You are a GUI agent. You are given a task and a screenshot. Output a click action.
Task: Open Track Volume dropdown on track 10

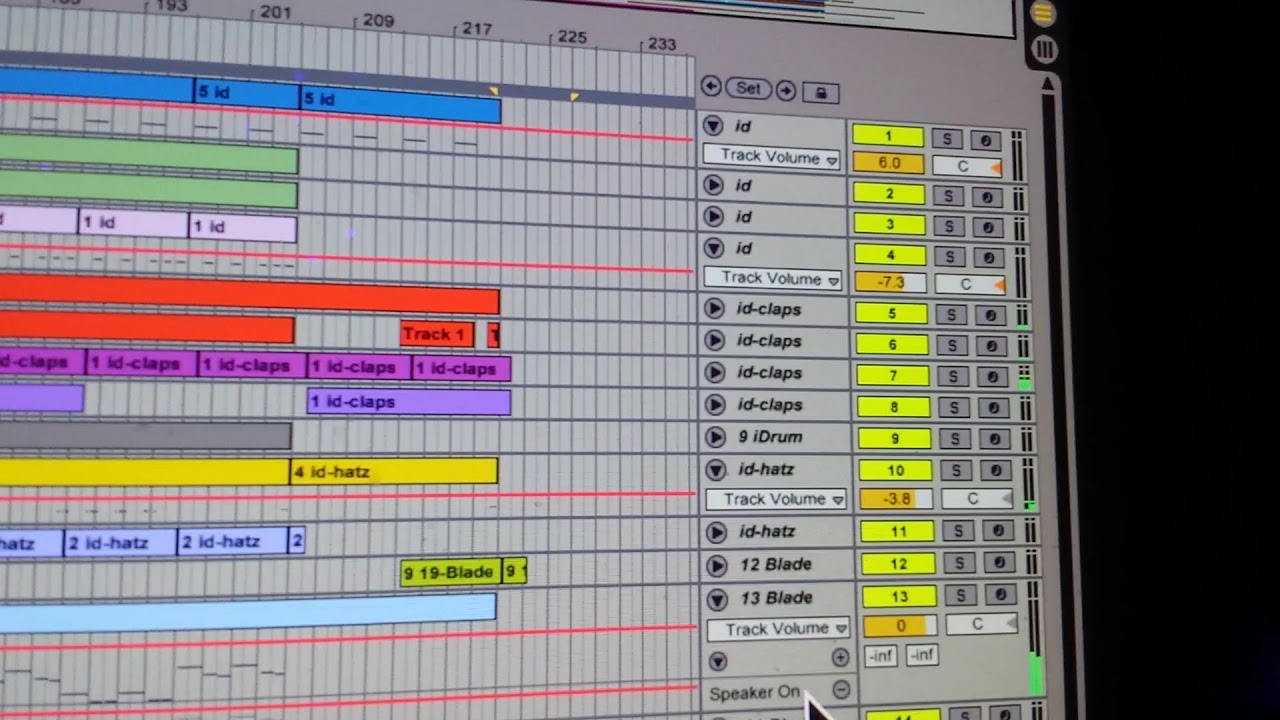[x=776, y=498]
